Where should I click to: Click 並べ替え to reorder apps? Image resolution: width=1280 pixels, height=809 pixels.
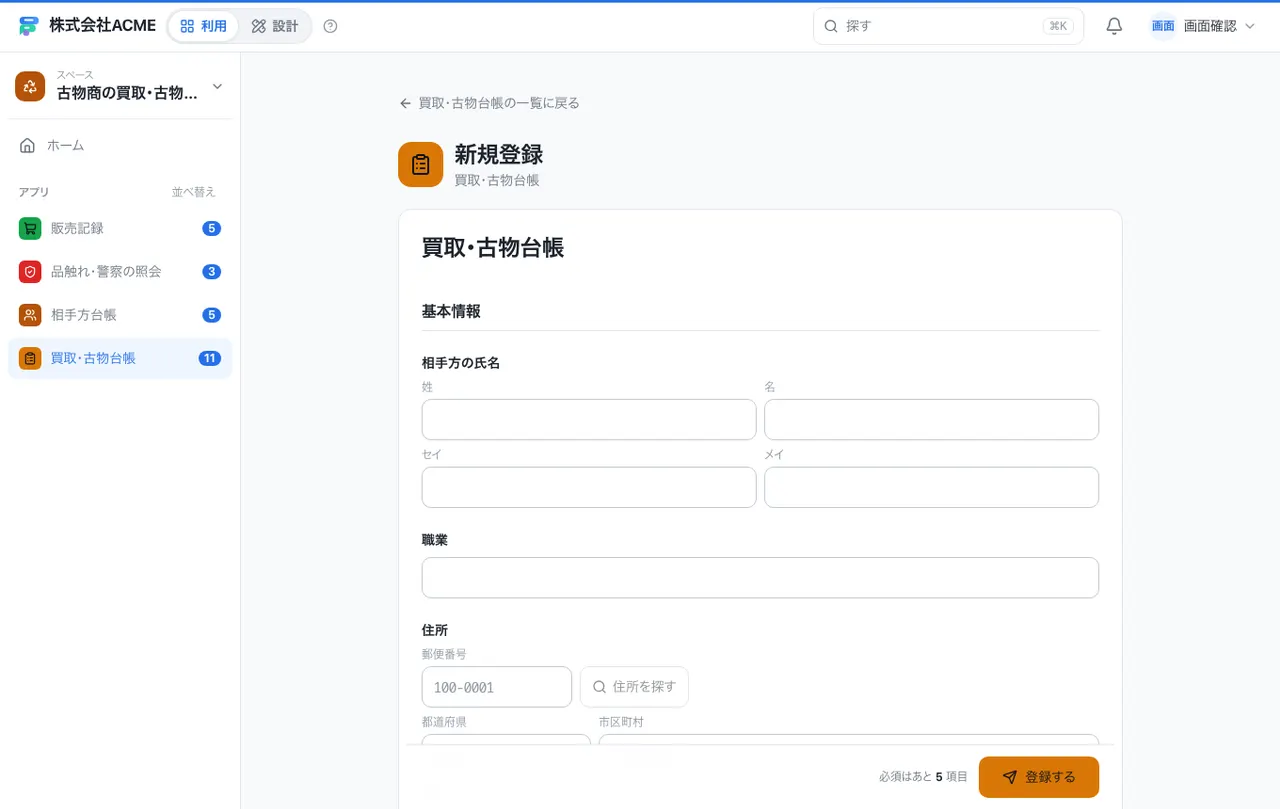tap(193, 192)
